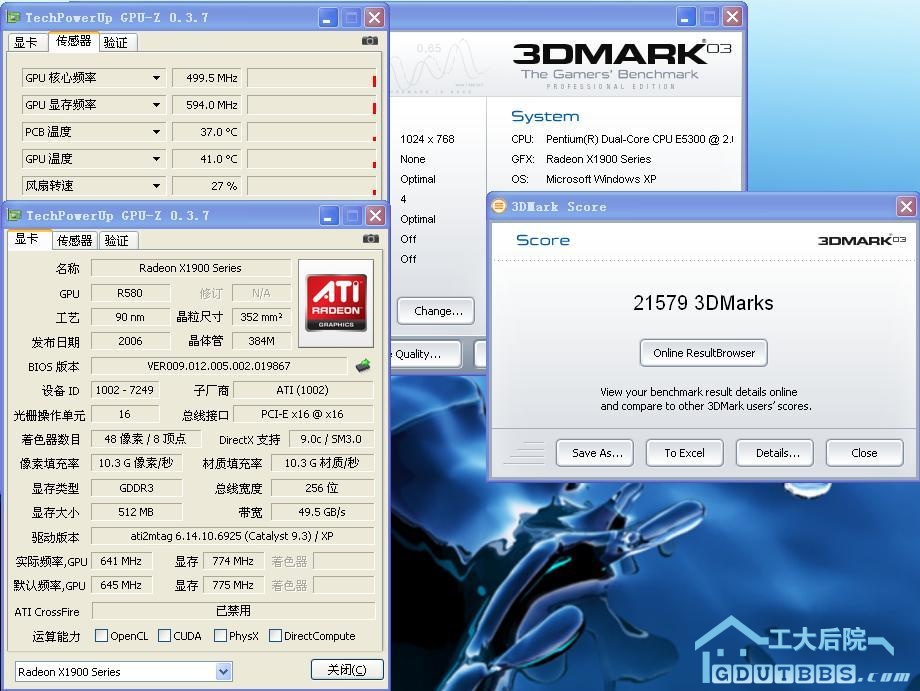The image size is (920, 691).
Task: Click the 关闭(C) button
Action: tap(347, 669)
